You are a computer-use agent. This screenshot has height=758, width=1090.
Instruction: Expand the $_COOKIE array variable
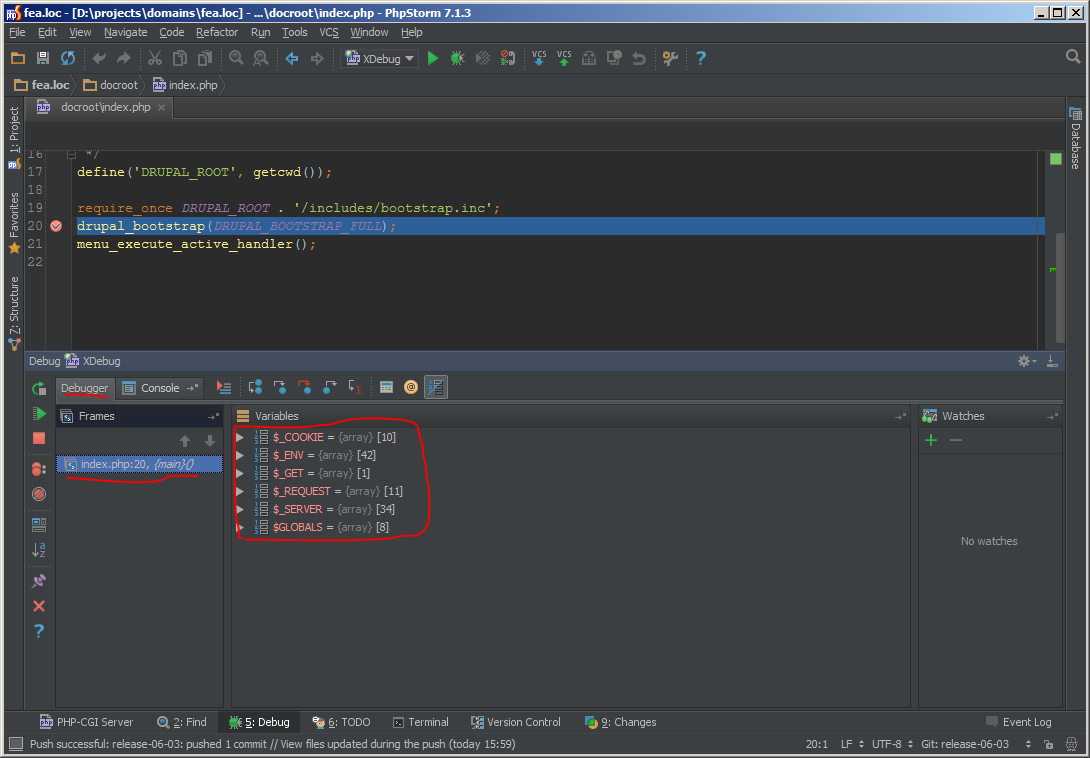[240, 437]
